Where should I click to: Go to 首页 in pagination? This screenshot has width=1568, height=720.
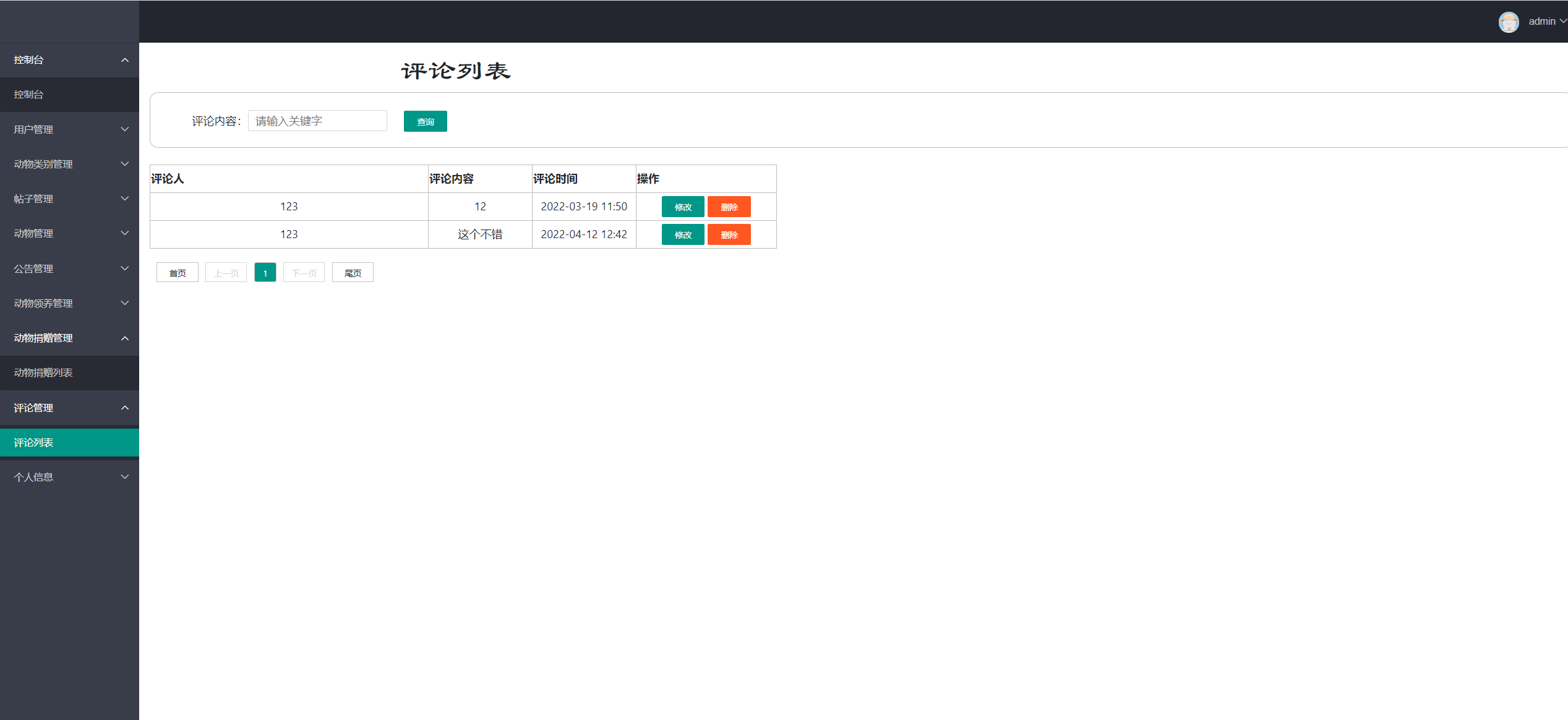coord(178,273)
